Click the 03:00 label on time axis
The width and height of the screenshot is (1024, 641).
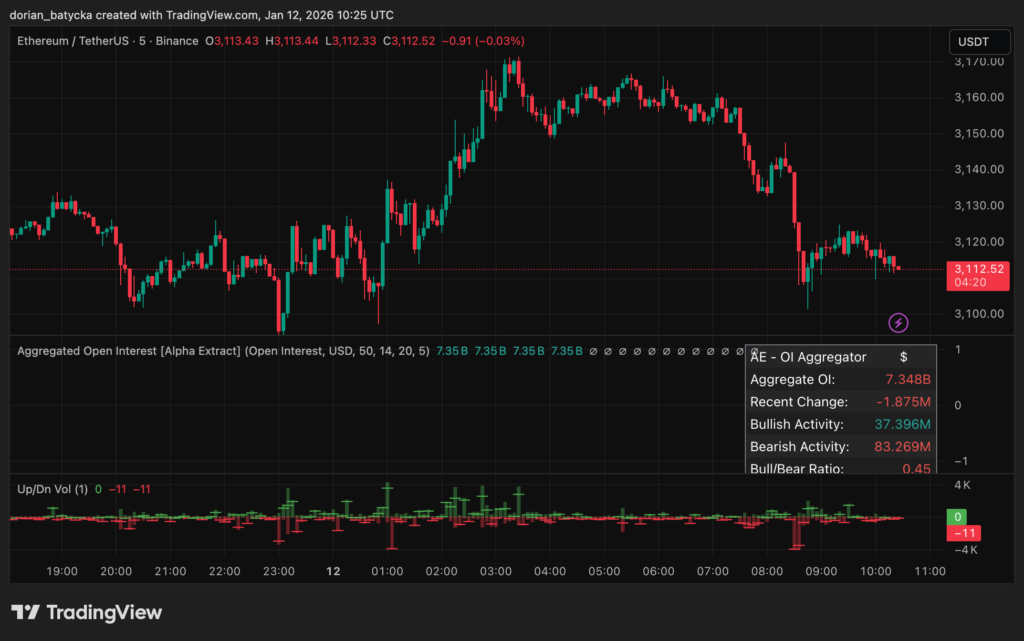(495, 571)
